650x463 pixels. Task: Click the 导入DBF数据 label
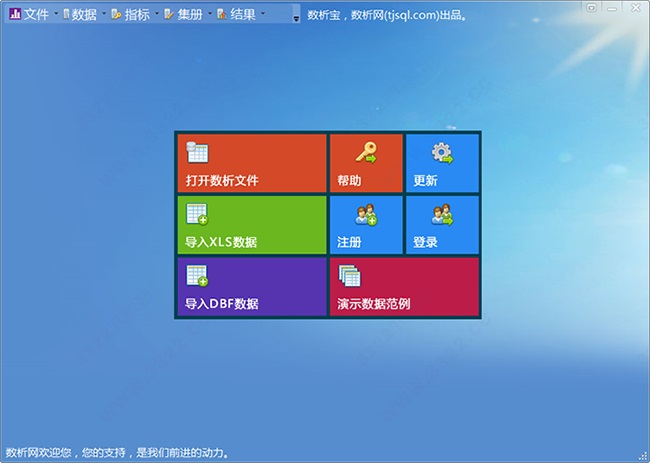[x=221, y=303]
